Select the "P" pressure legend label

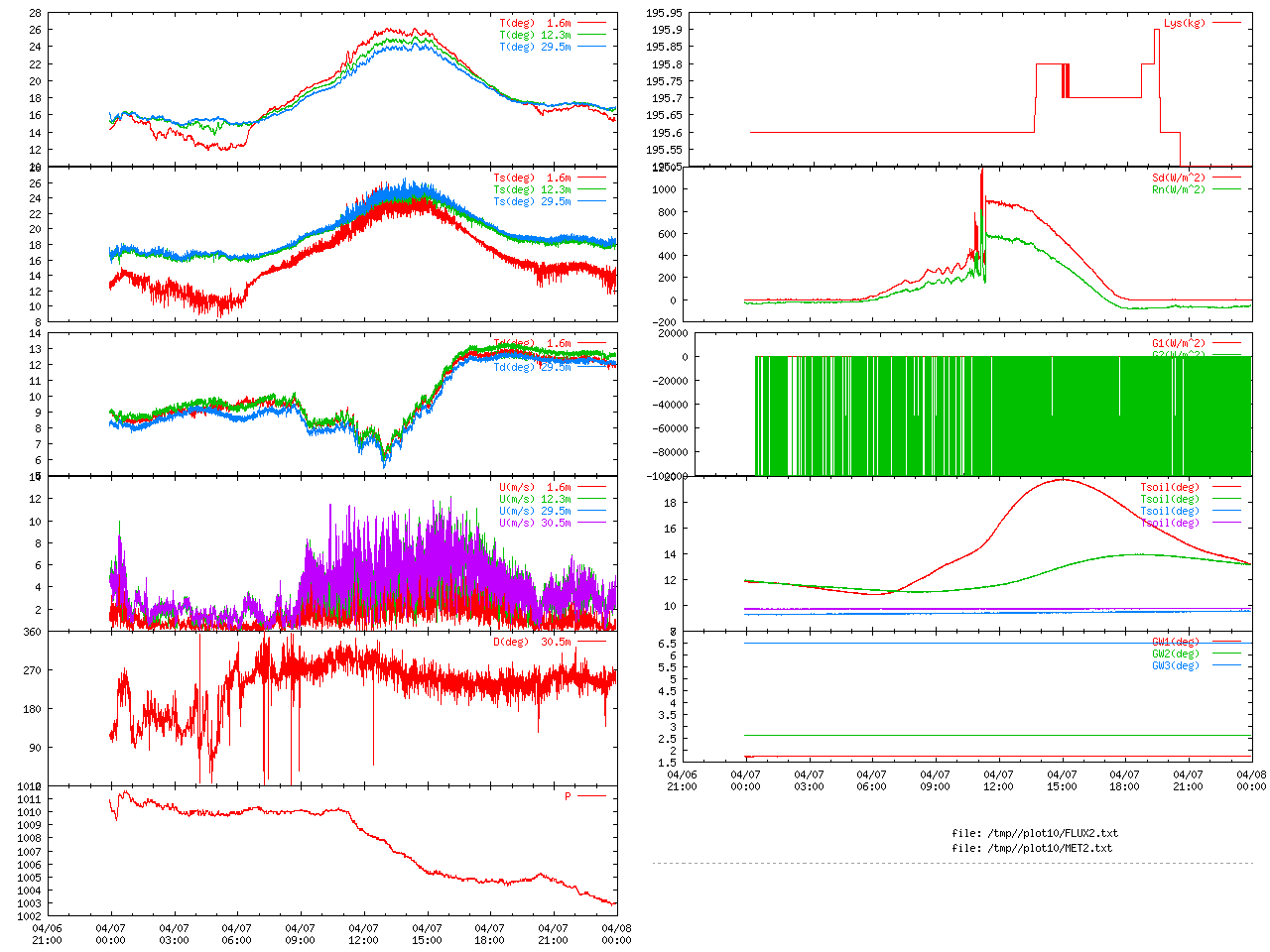[568, 796]
